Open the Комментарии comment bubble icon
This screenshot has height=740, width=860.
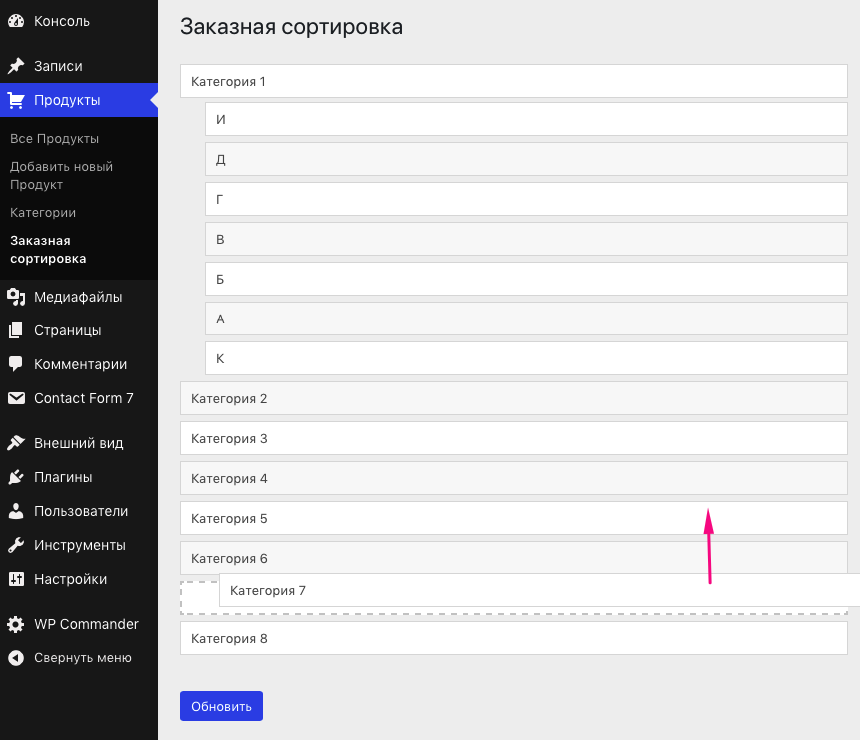tap(16, 364)
